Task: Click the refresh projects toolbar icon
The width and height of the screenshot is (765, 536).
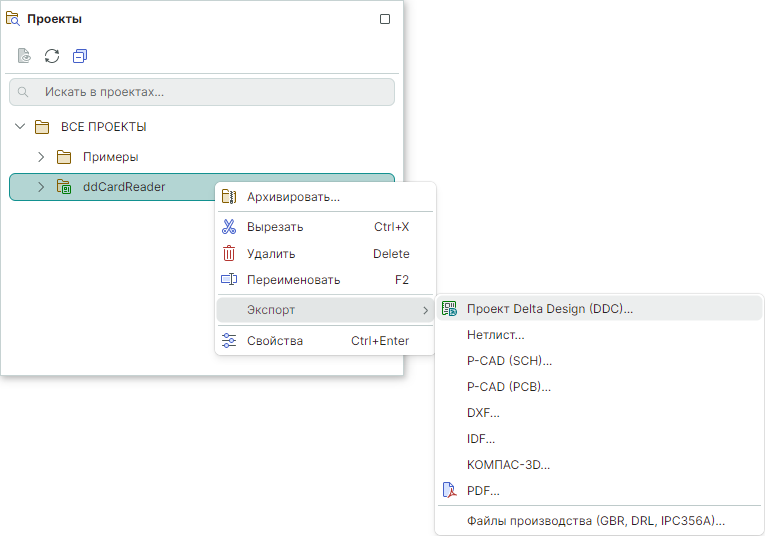Action: 52,56
